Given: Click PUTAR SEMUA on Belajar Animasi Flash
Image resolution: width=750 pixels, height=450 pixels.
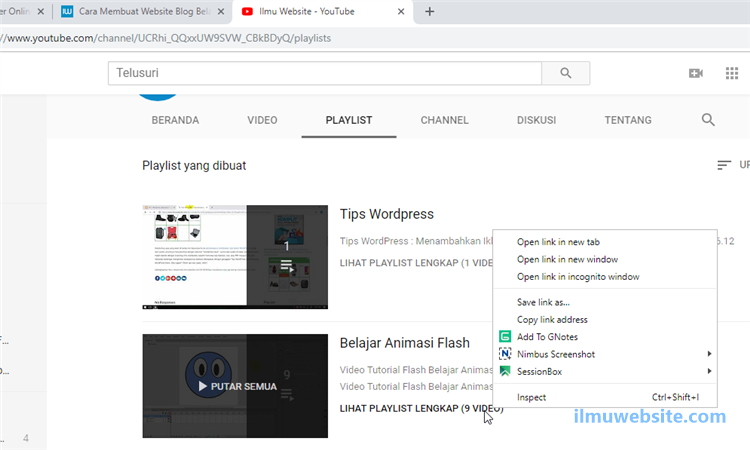Looking at the screenshot, I should pos(238,386).
